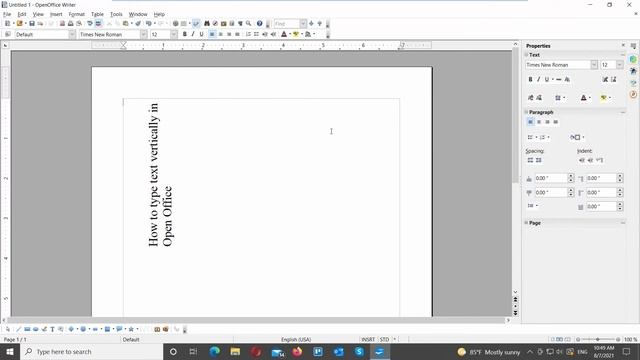Click Edge browser icon on taskbar
640x360 pixels.
tap(214, 351)
